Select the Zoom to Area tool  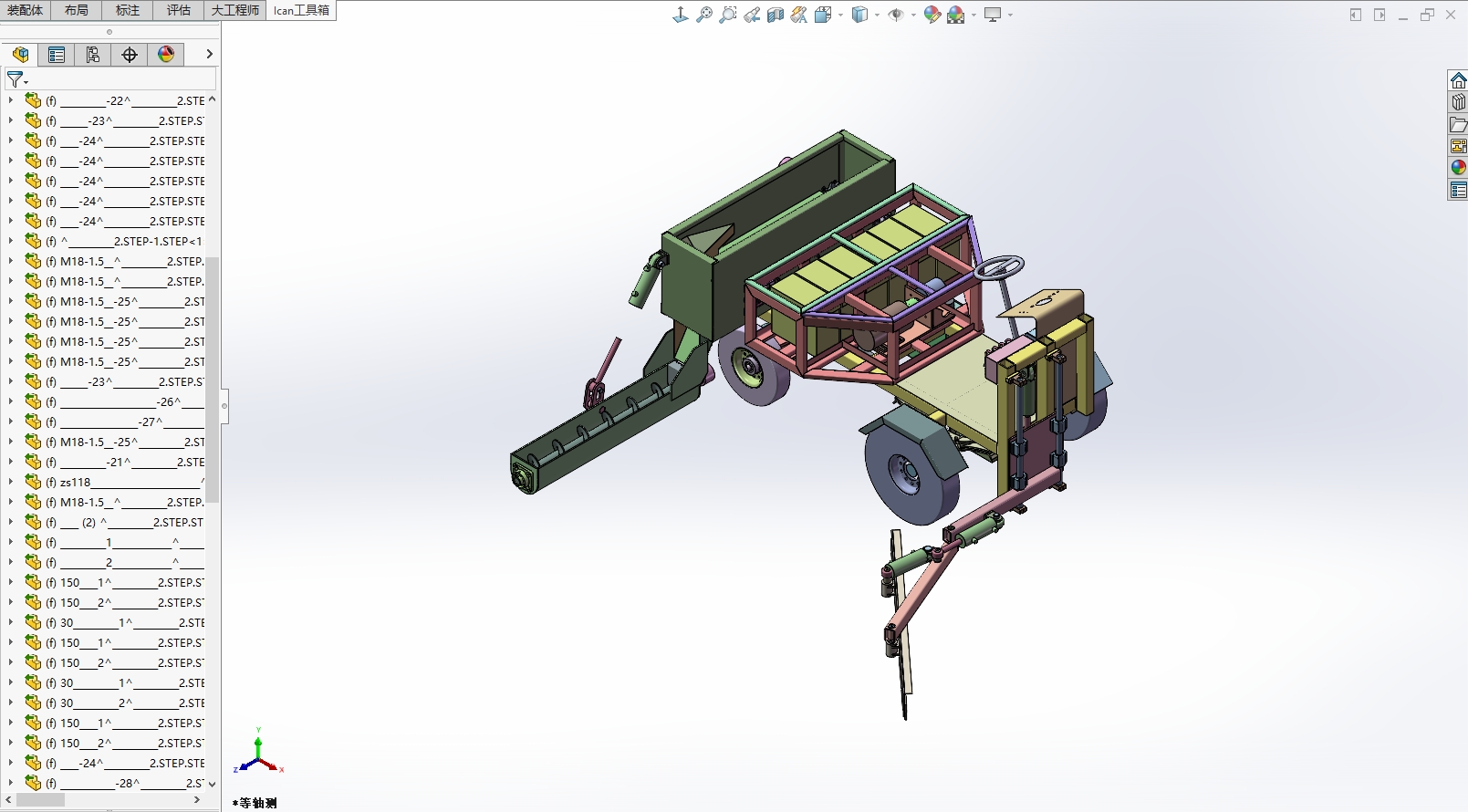click(x=728, y=15)
